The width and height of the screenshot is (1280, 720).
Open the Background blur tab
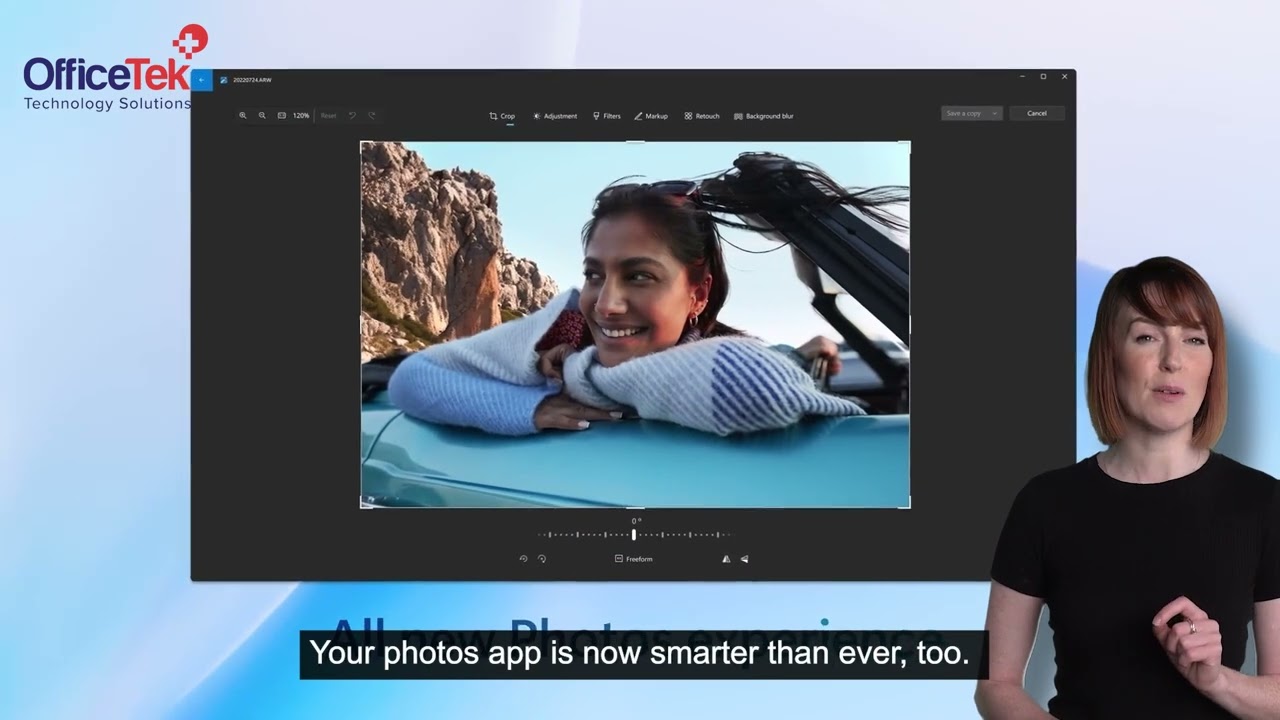764,116
